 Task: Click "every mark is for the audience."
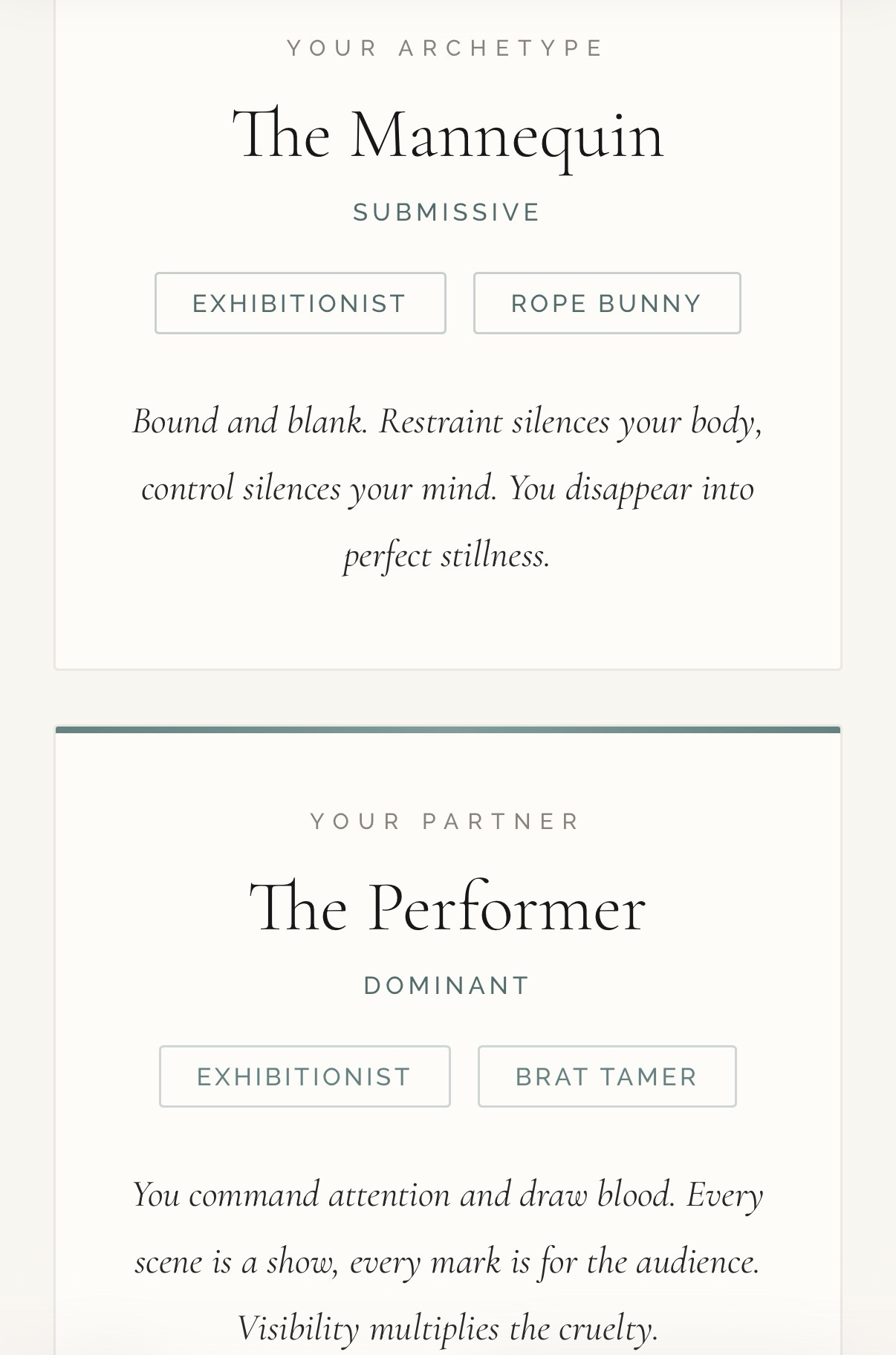(554, 1261)
